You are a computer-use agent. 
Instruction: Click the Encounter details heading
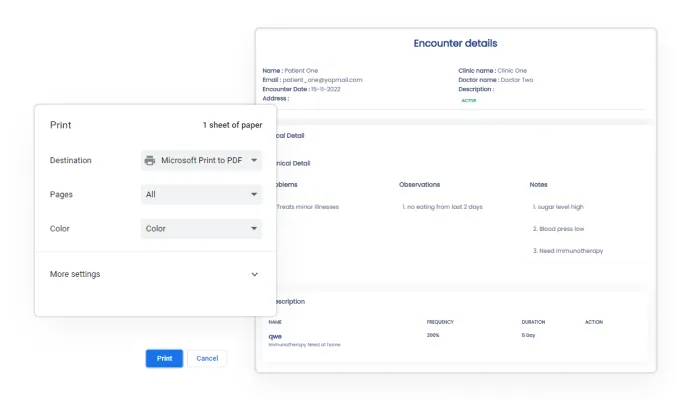point(455,44)
